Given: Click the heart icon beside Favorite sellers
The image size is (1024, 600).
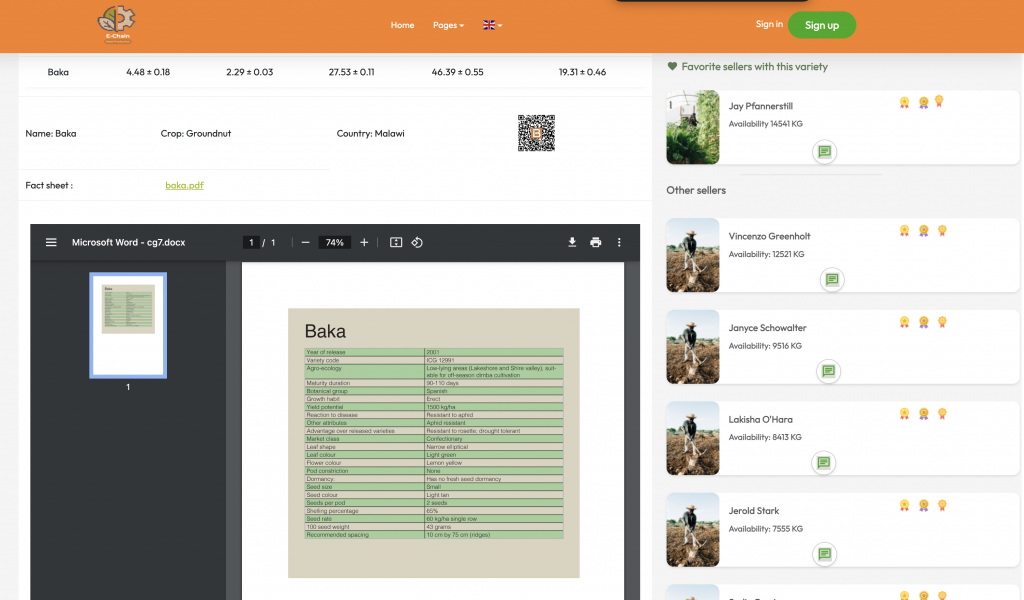Looking at the screenshot, I should 672,66.
